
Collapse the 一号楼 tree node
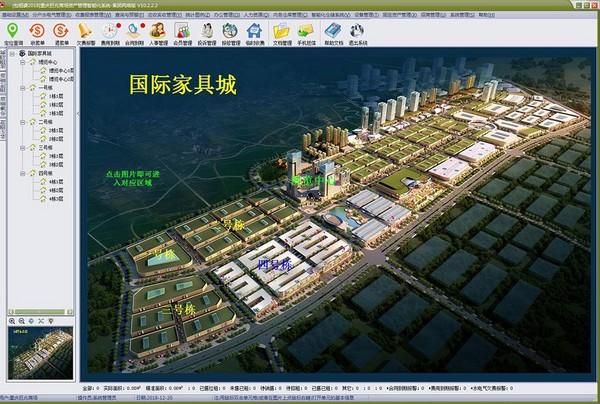pos(22,87)
